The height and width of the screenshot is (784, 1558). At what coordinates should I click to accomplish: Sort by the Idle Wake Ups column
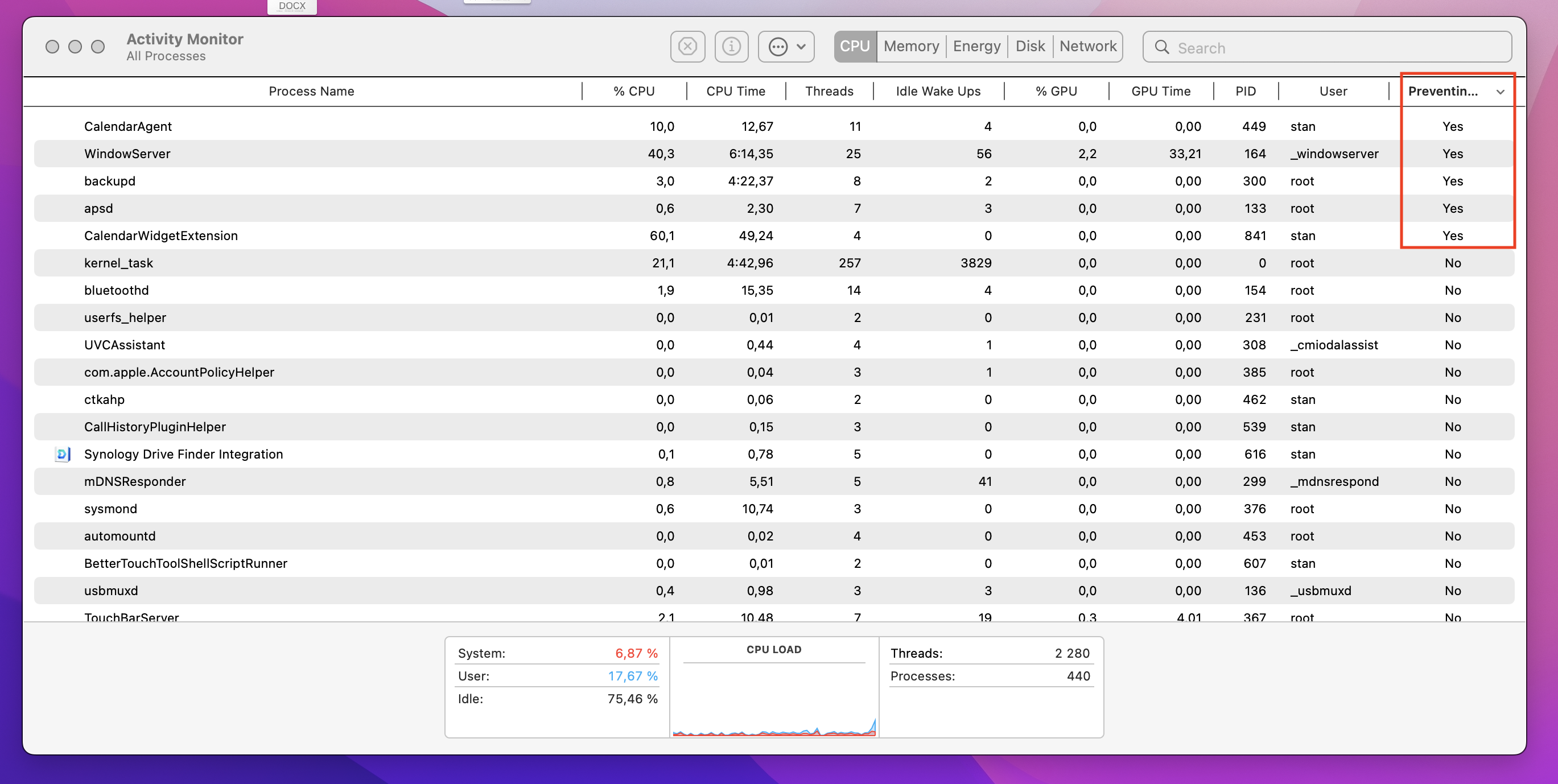[x=937, y=92]
